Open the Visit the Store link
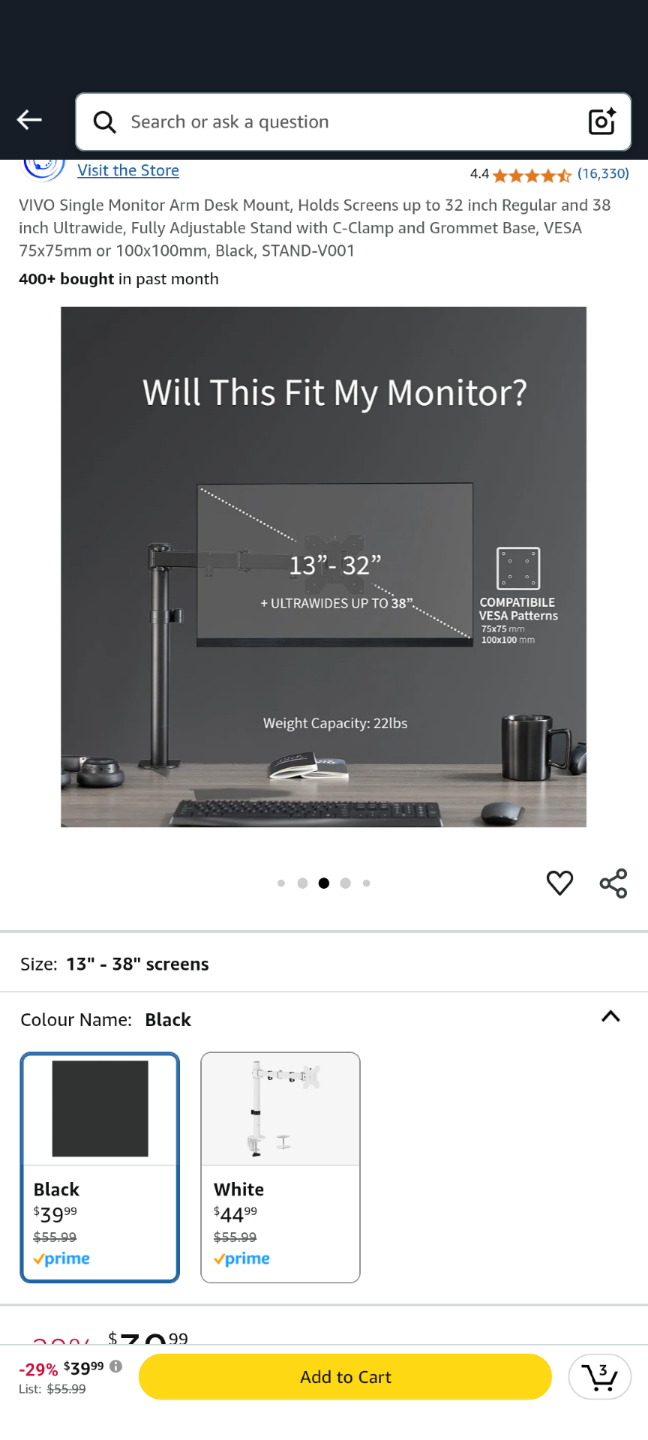This screenshot has width=648, height=1440. click(x=128, y=170)
